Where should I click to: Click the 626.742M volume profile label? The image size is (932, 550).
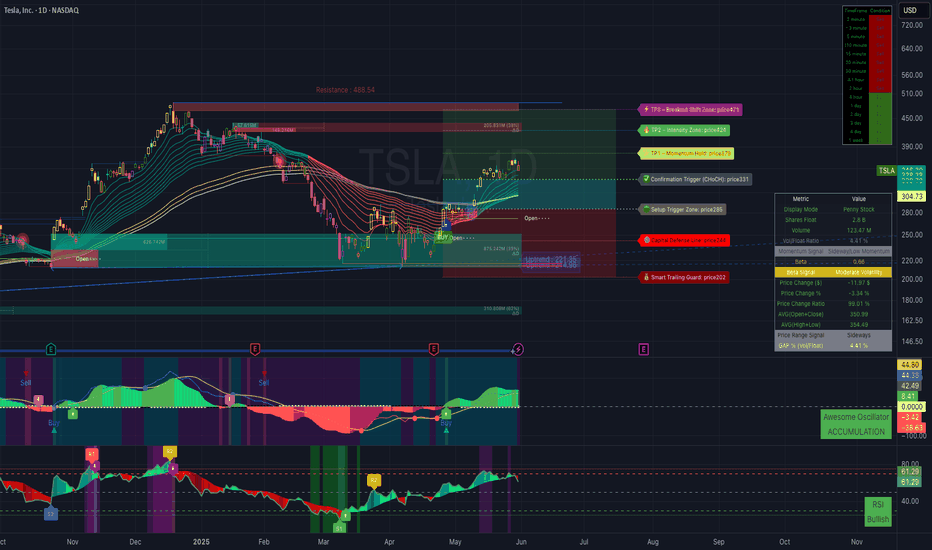pos(154,242)
